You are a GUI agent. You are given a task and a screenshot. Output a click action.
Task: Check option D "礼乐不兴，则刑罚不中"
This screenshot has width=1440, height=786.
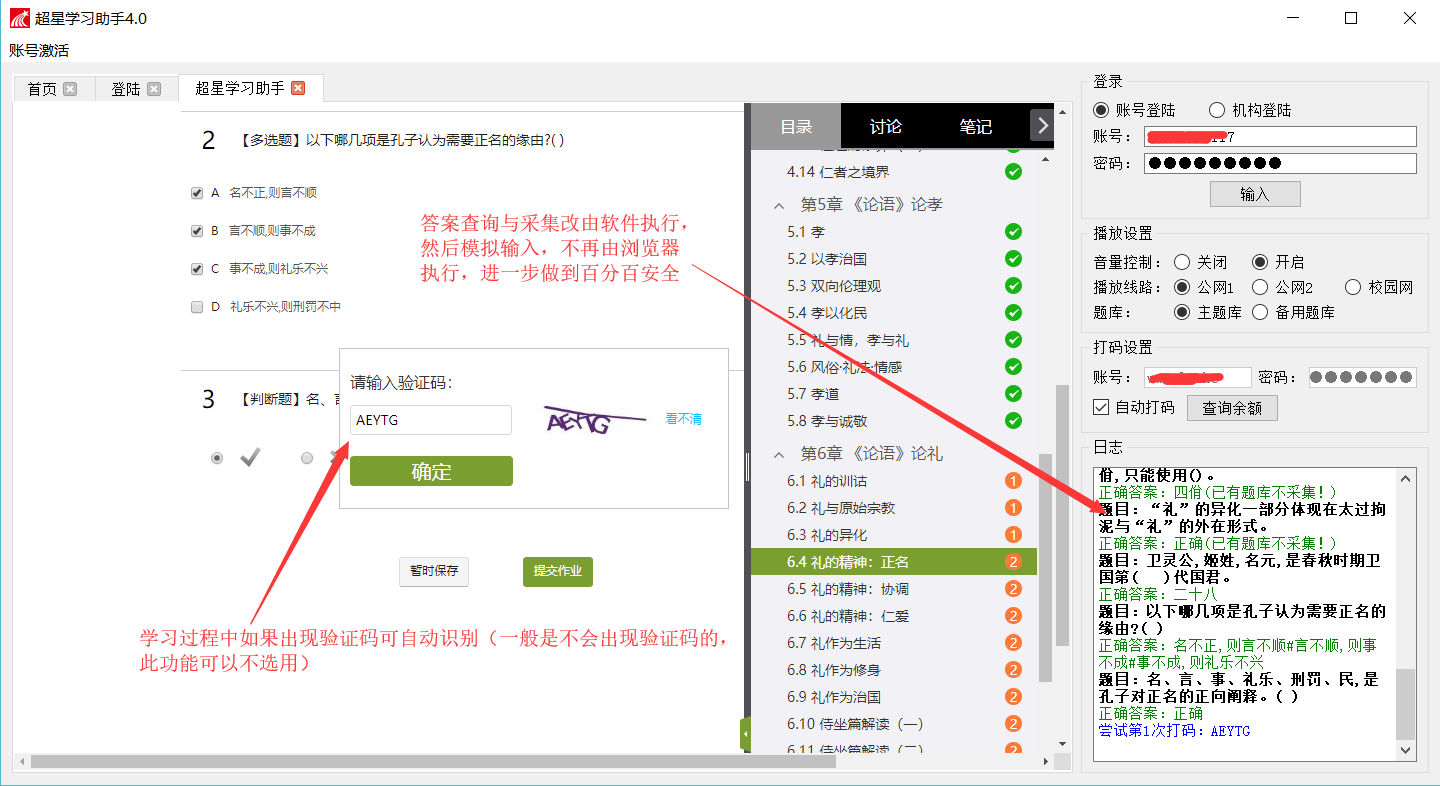(196, 306)
